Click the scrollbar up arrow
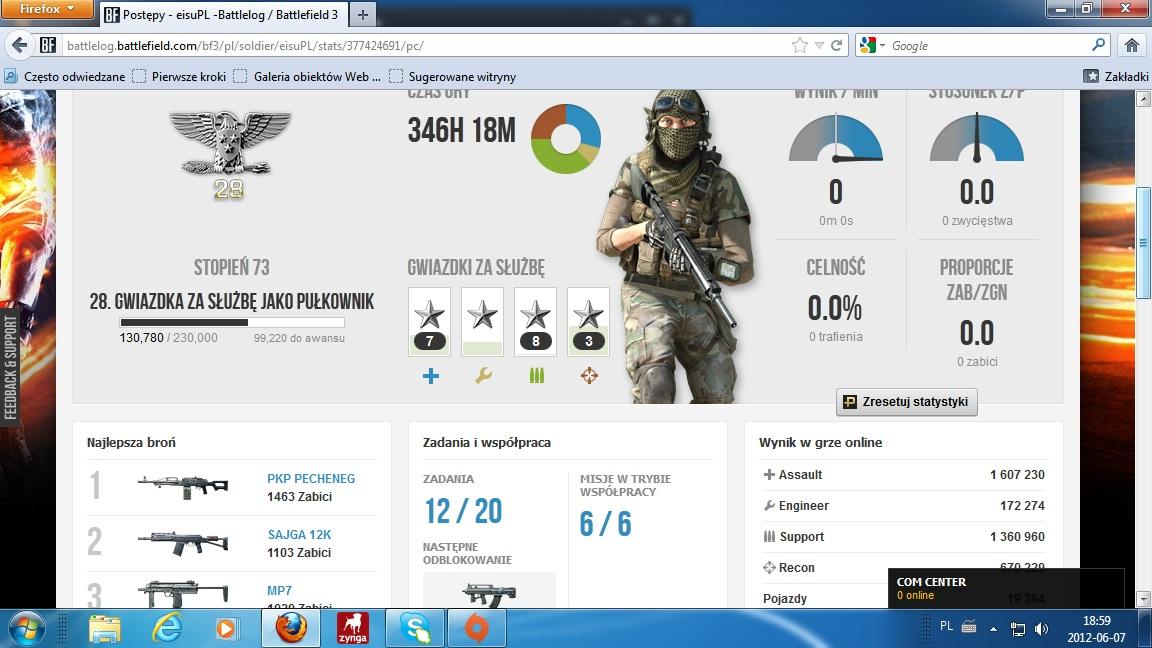 (1143, 99)
